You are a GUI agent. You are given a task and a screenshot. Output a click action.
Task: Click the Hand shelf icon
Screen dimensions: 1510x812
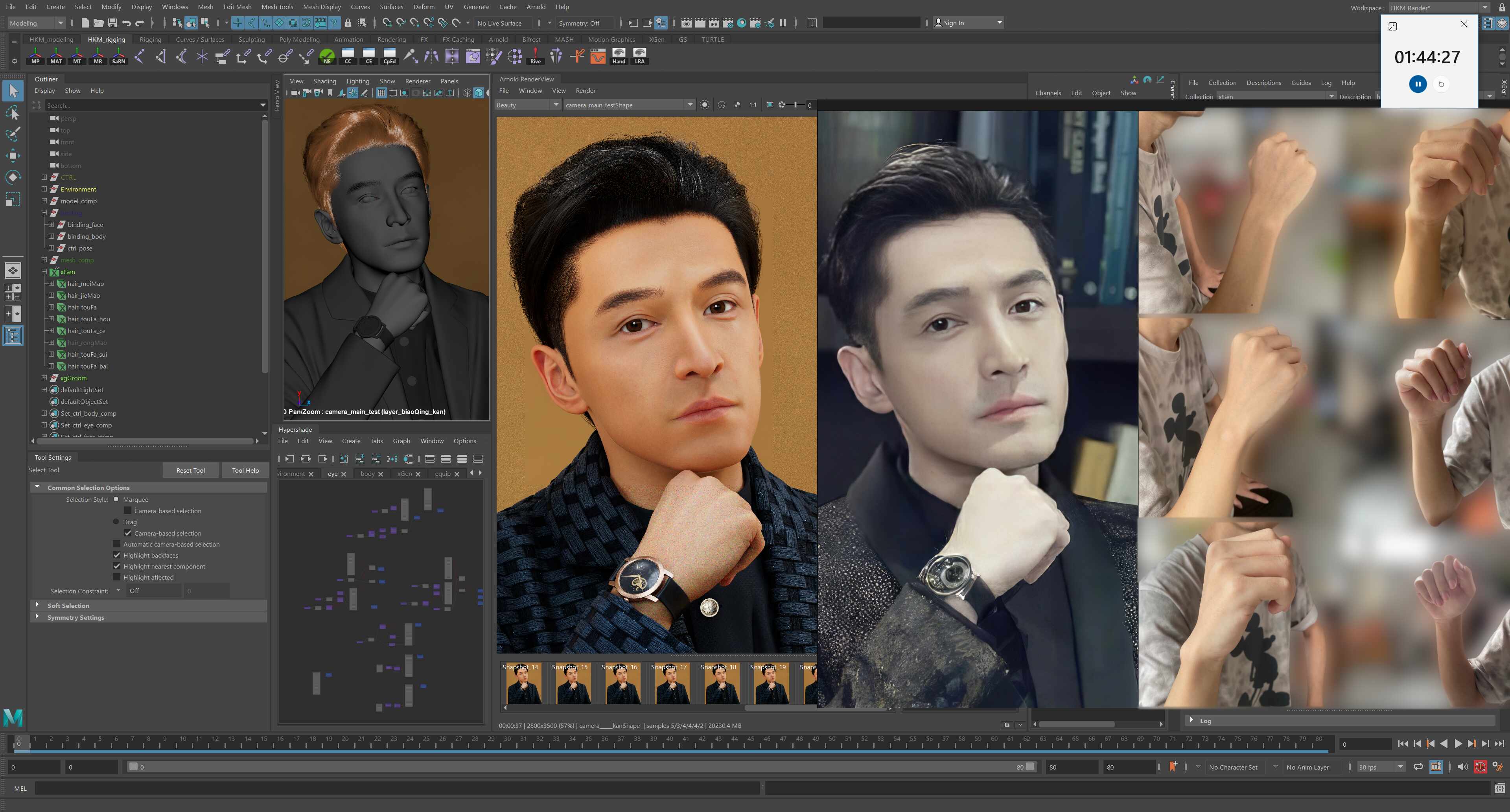click(619, 56)
